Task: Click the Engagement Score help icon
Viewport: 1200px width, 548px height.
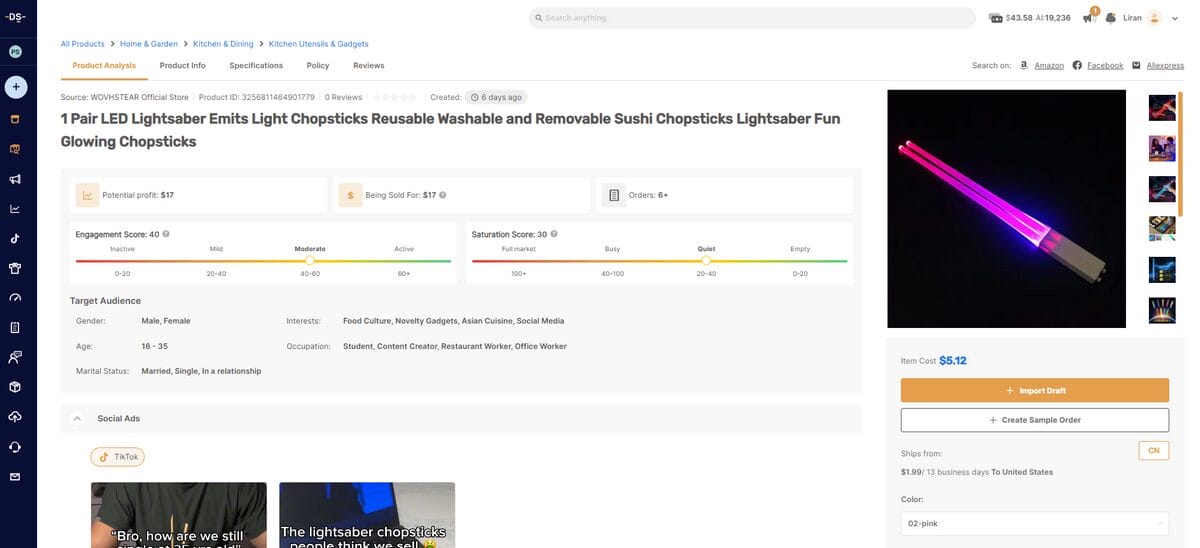Action: pyautogui.click(x=166, y=234)
